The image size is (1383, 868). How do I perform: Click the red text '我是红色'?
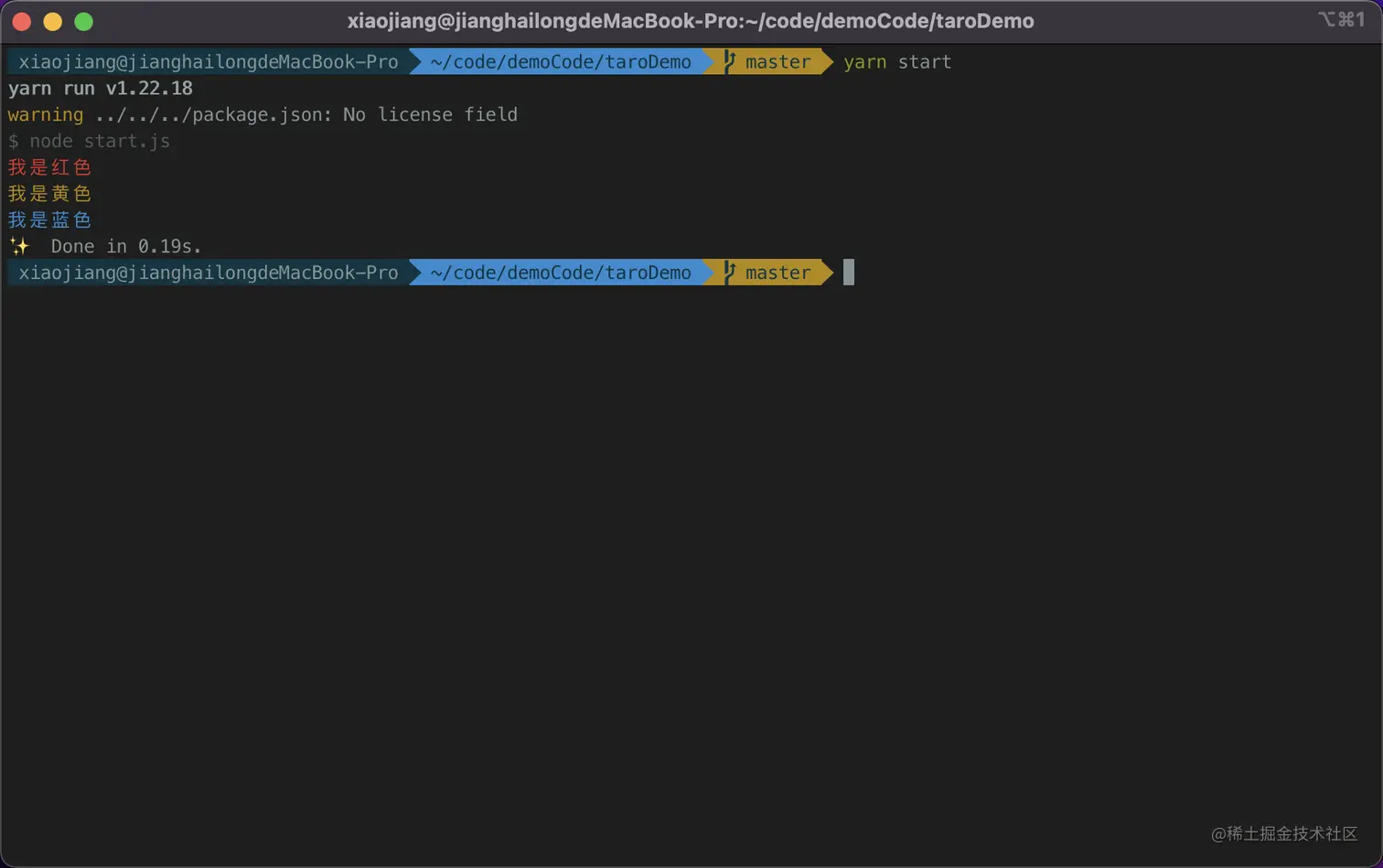coord(49,167)
